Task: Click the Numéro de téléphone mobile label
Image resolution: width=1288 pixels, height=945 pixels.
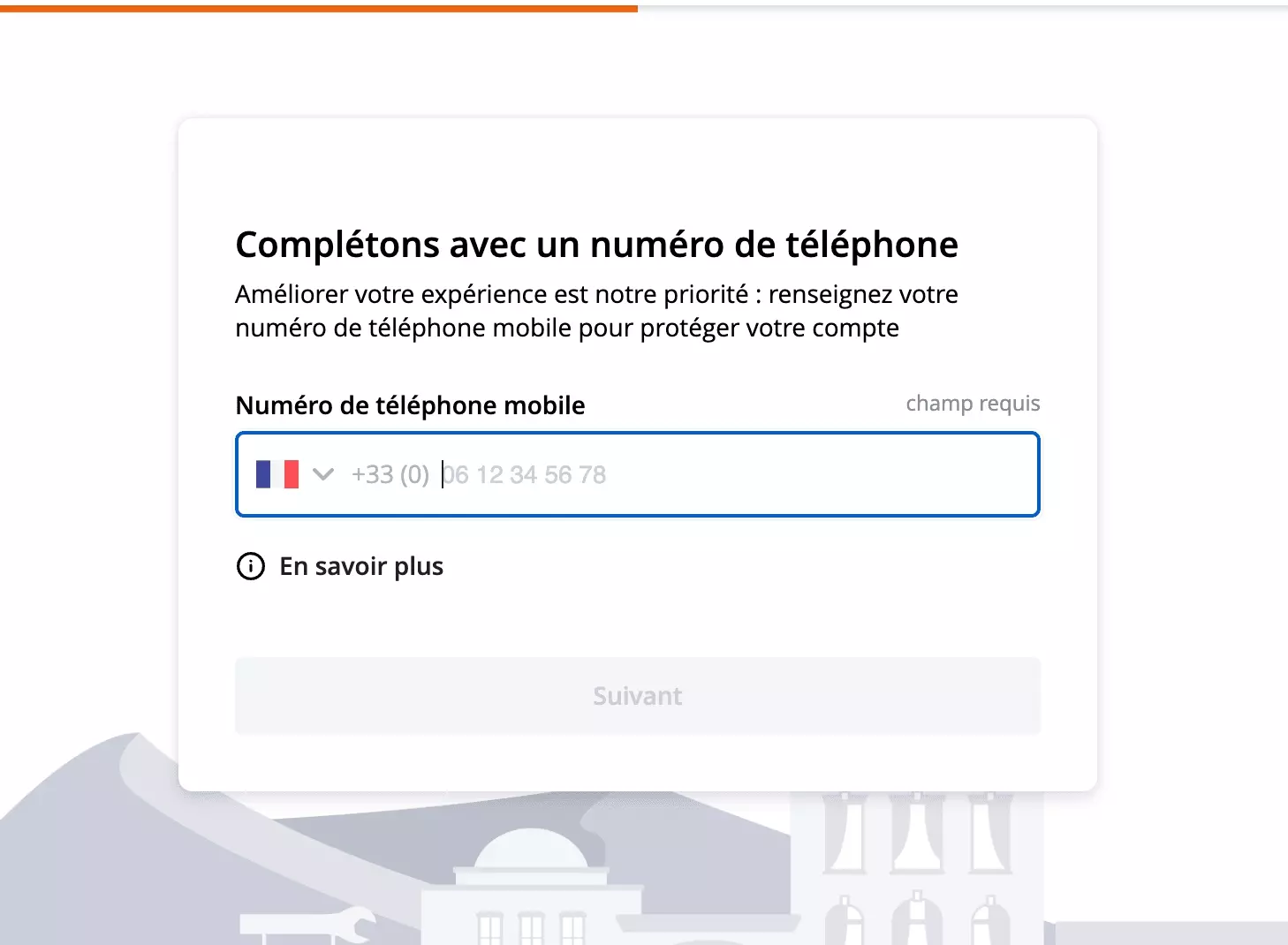Action: [410, 405]
